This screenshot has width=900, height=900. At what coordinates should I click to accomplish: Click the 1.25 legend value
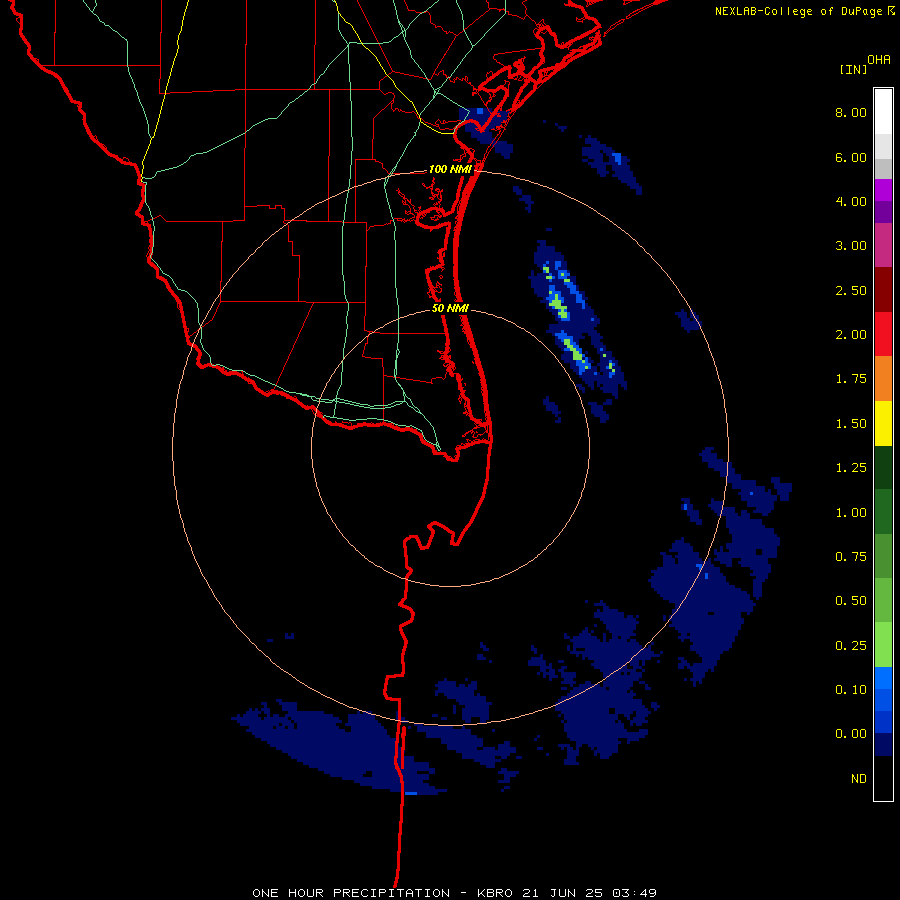coord(851,468)
